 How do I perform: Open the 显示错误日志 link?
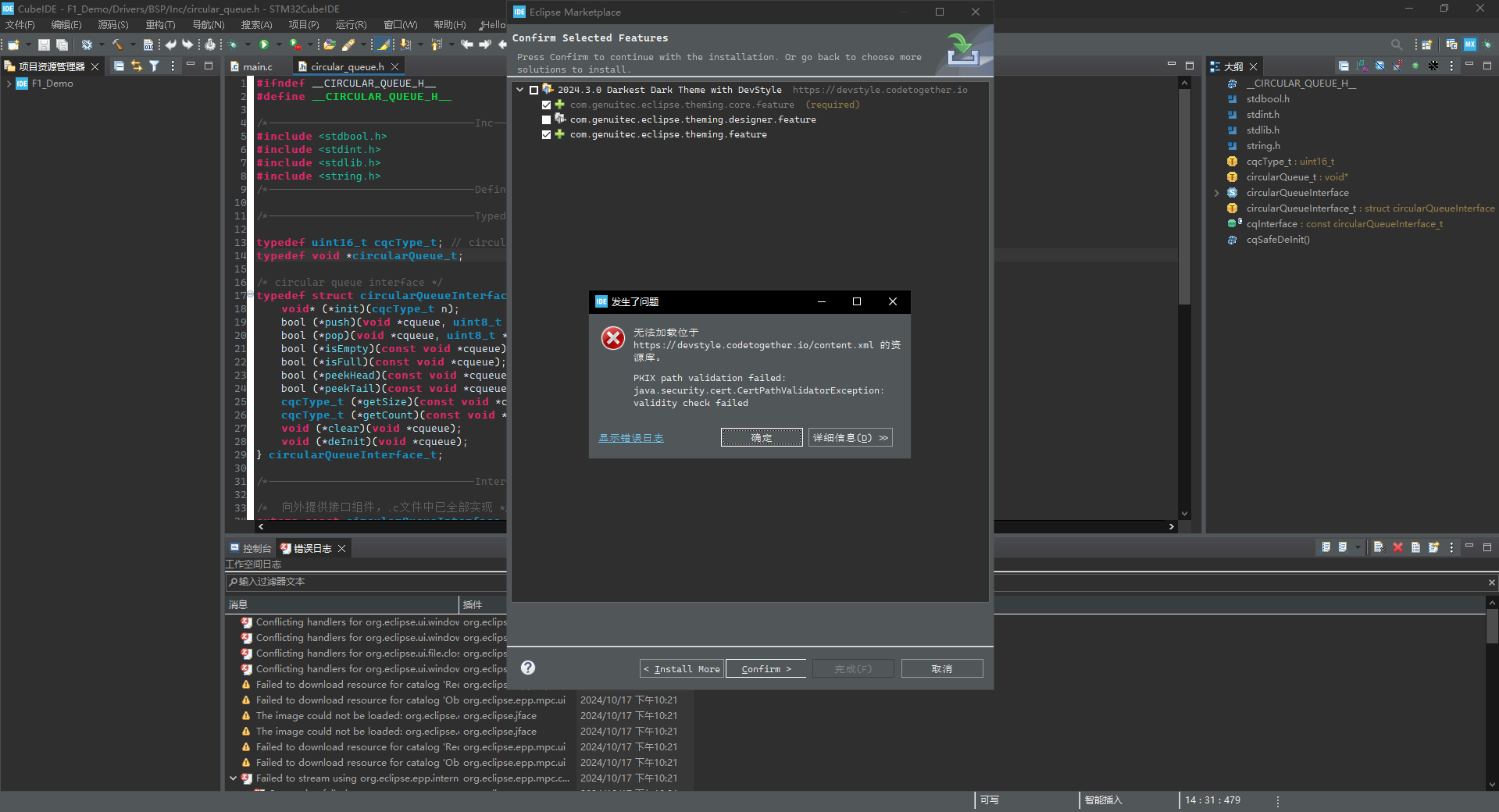pos(631,438)
